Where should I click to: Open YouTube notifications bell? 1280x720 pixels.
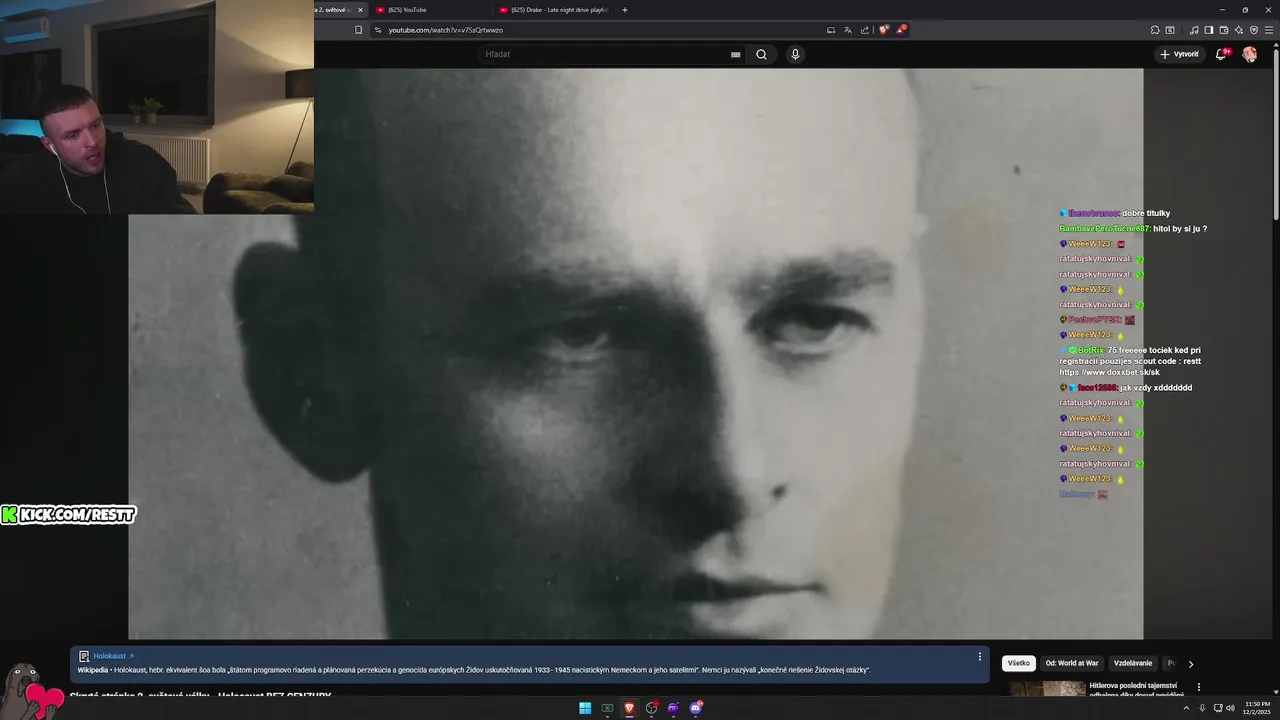coord(1221,55)
